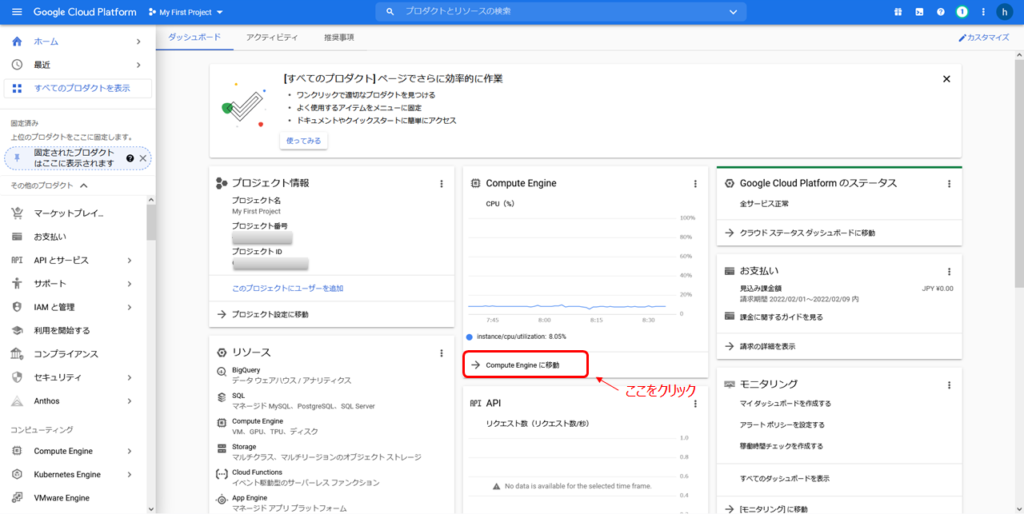The height and width of the screenshot is (514, 1024).
Task: Open the gift free trial icon
Action: [x=898, y=11]
